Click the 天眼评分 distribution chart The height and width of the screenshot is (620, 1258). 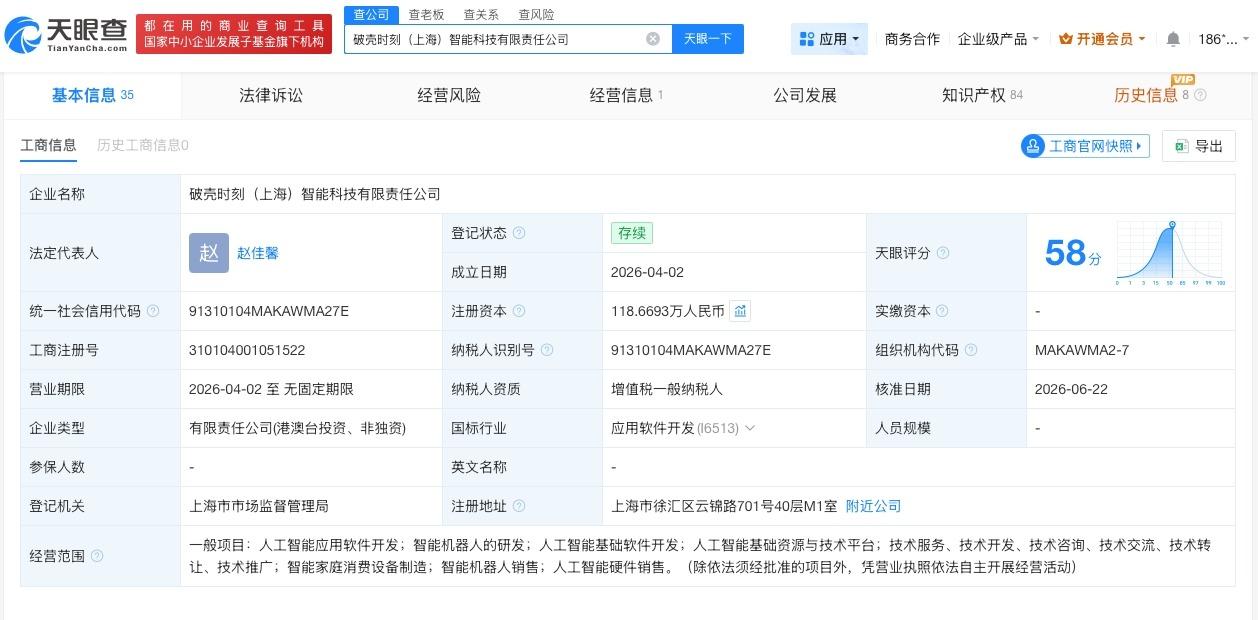(1171, 254)
